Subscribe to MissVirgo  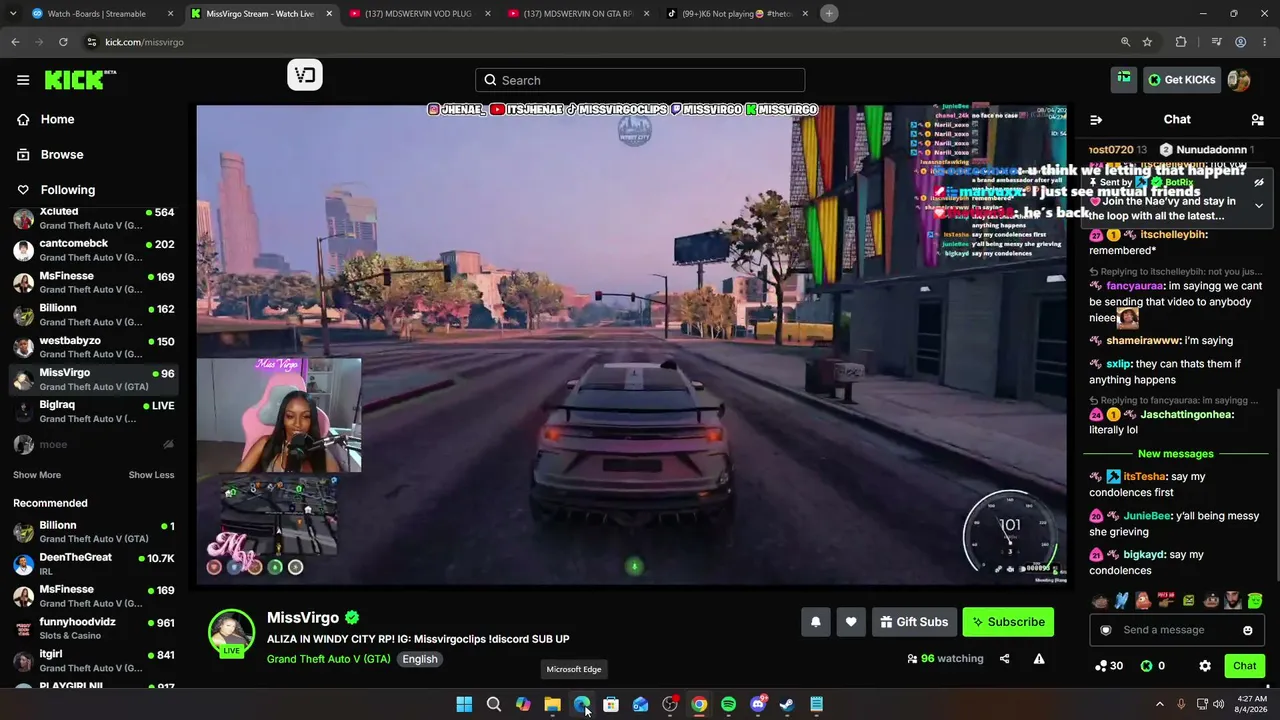(x=1008, y=622)
